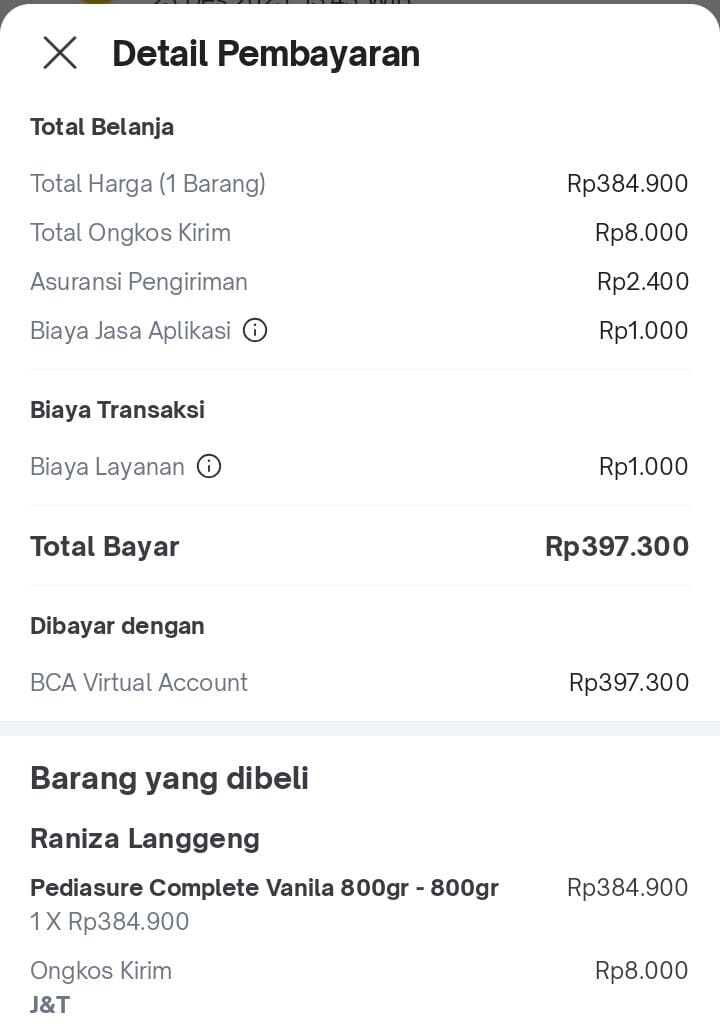
Task: Tap the BCA Virtual Account payment method
Action: [x=139, y=683]
